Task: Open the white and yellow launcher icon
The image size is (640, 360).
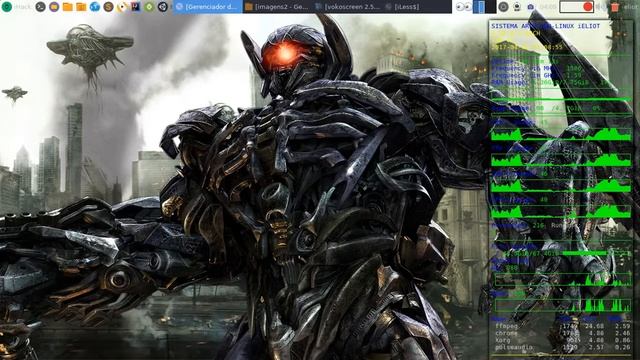Action: click(x=122, y=7)
